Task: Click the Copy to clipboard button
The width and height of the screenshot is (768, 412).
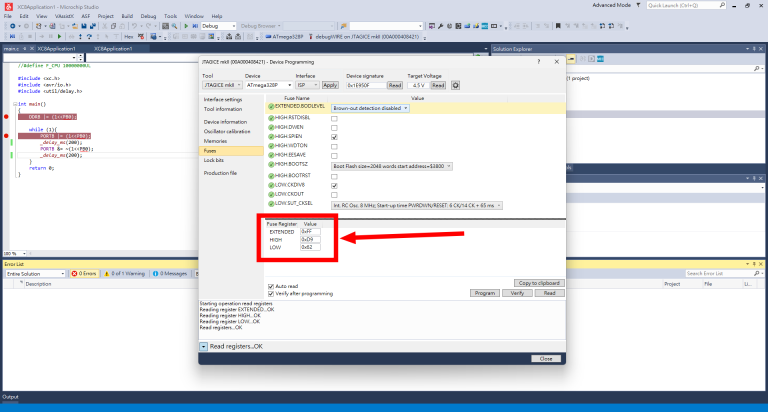Action: coord(539,283)
